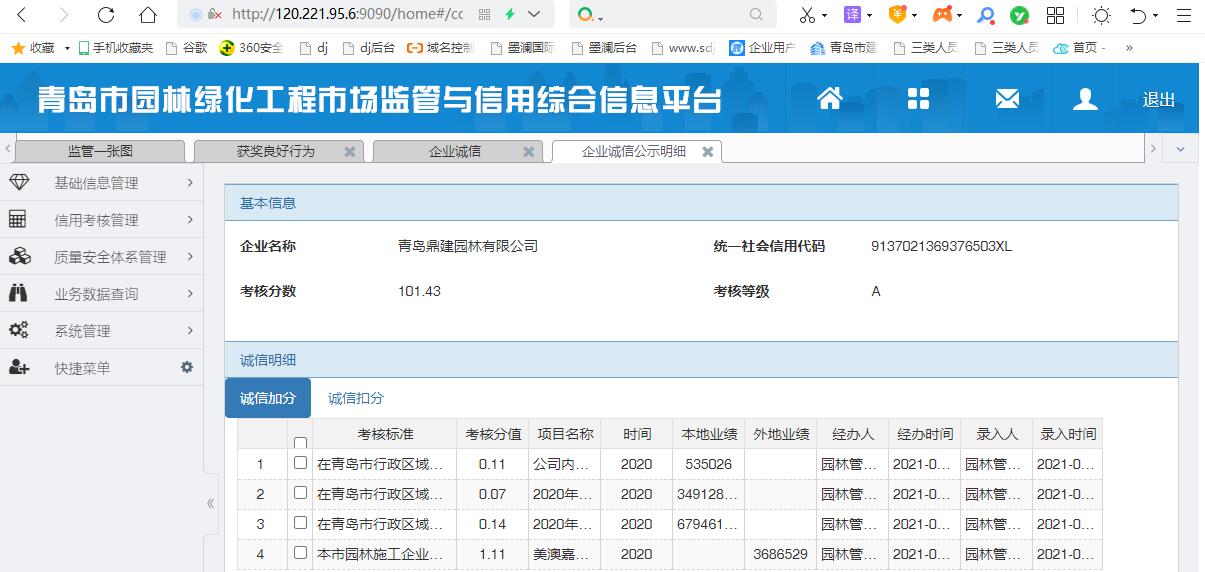This screenshot has height=572, width=1205.
Task: Click the 退出 logout link
Action: point(1159,100)
